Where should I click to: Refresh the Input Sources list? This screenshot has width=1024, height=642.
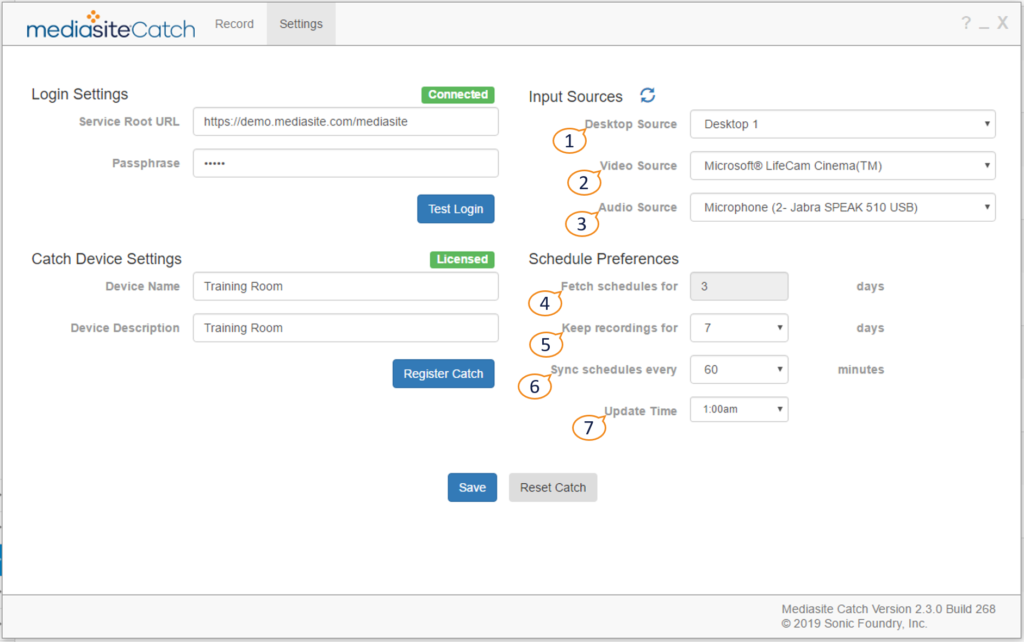click(647, 95)
